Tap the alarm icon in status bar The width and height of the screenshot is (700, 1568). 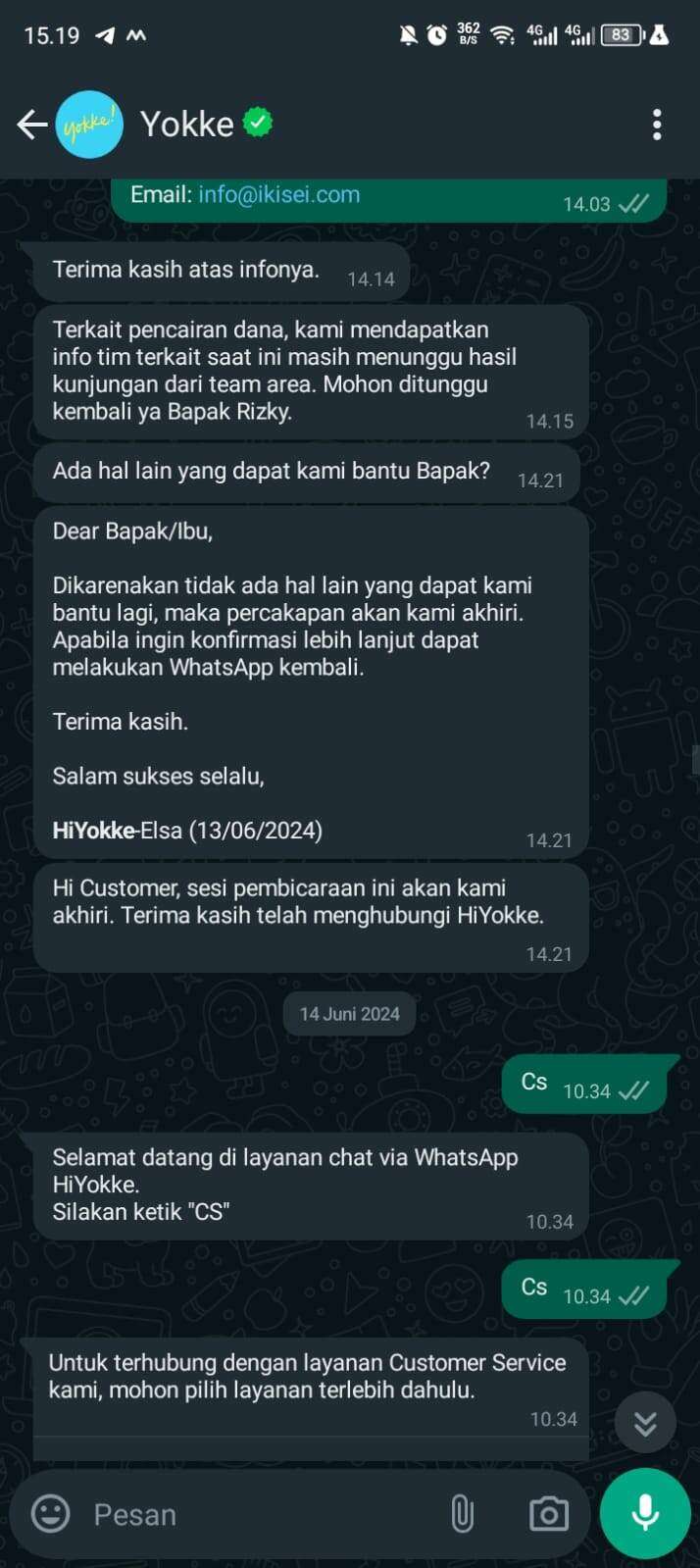coord(437,35)
